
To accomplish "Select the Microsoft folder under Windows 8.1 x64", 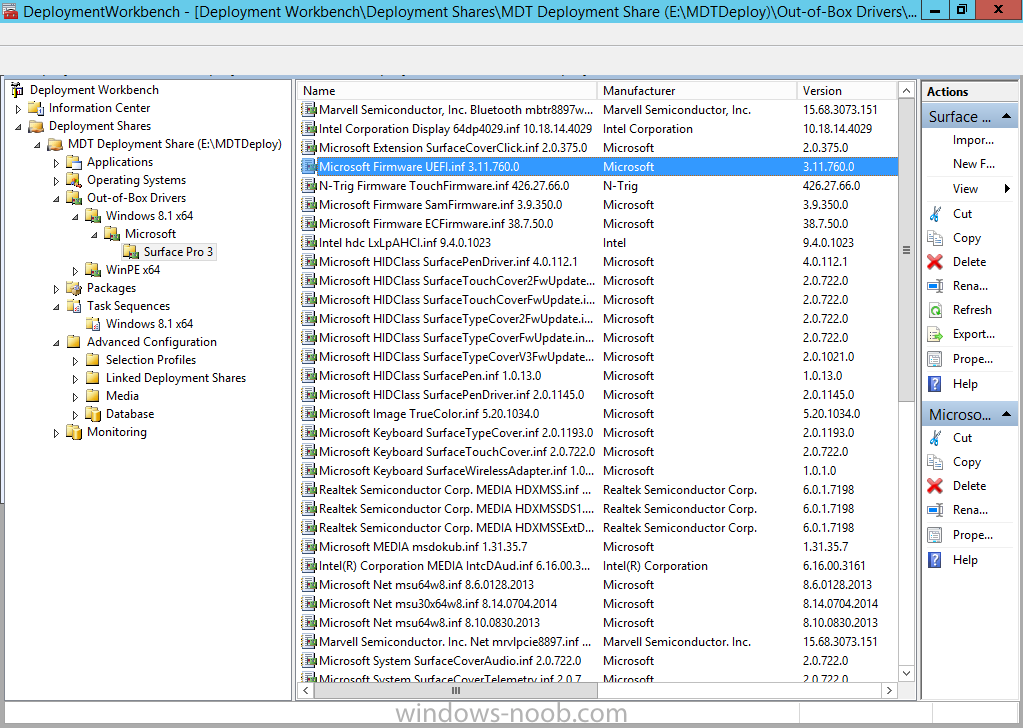I will 150,234.
